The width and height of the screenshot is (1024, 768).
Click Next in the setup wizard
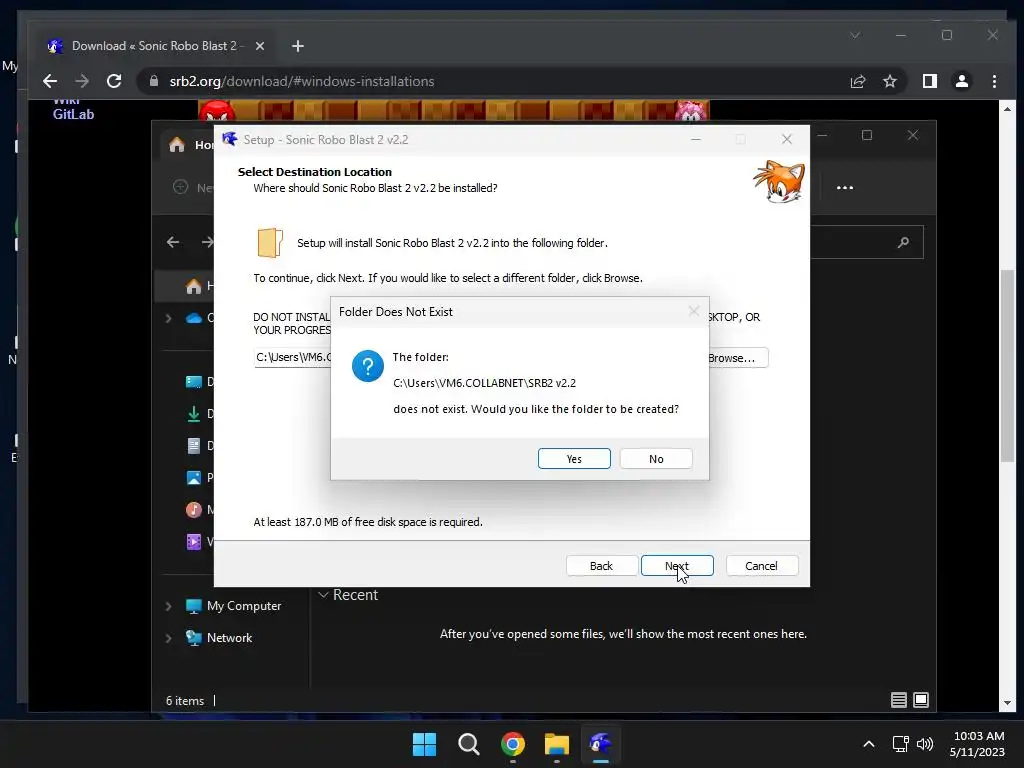pyautogui.click(x=677, y=566)
